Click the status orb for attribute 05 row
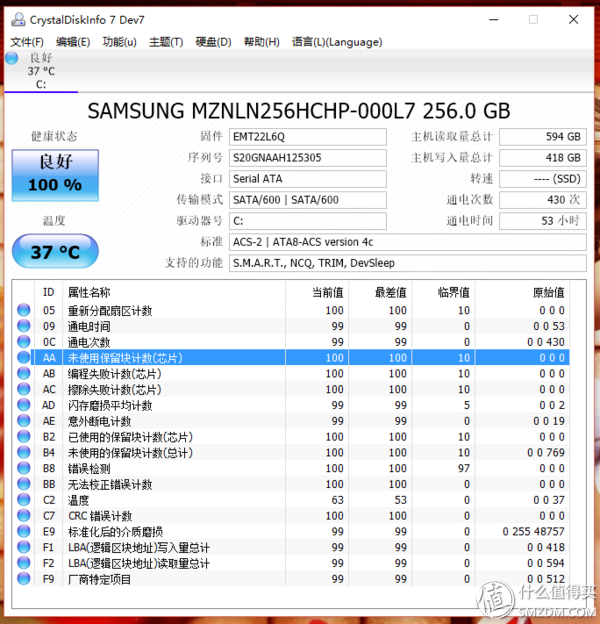The height and width of the screenshot is (624, 600). [x=24, y=310]
